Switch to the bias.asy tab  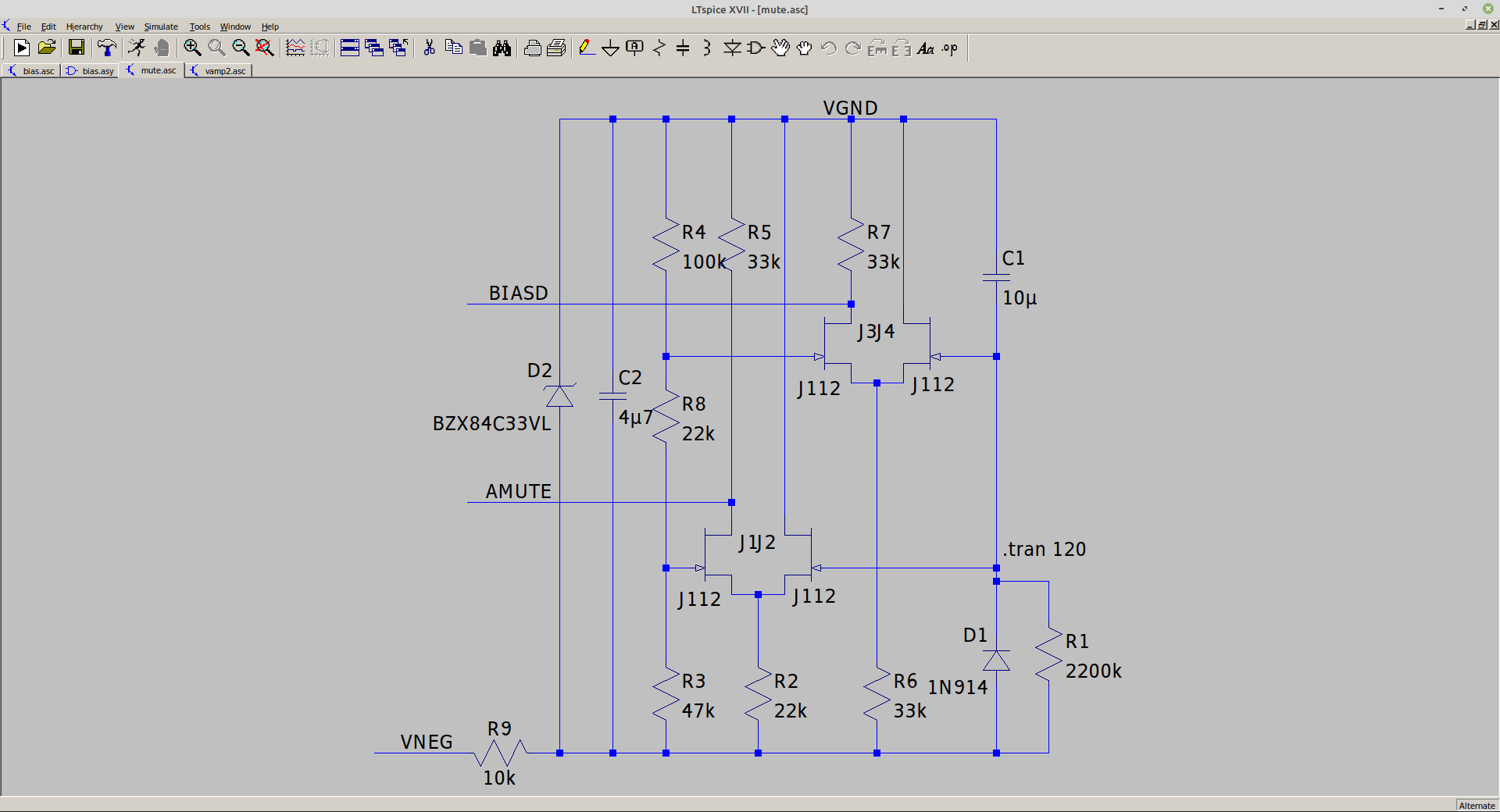[x=91, y=71]
